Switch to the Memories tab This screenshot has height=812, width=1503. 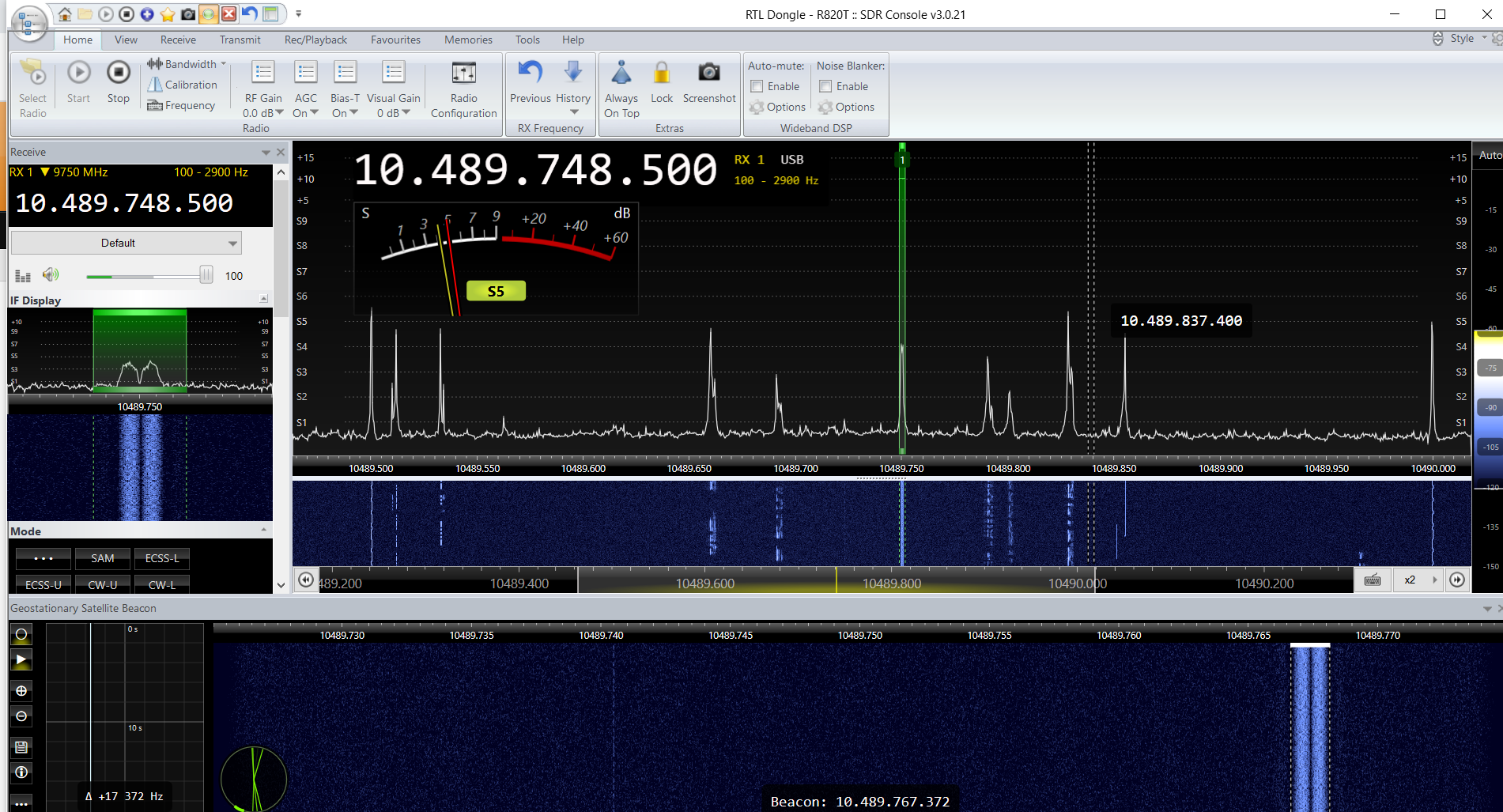pyautogui.click(x=468, y=40)
